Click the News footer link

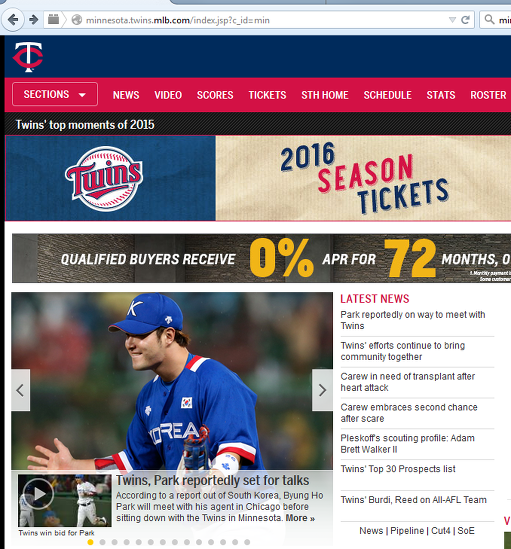[x=371, y=531]
